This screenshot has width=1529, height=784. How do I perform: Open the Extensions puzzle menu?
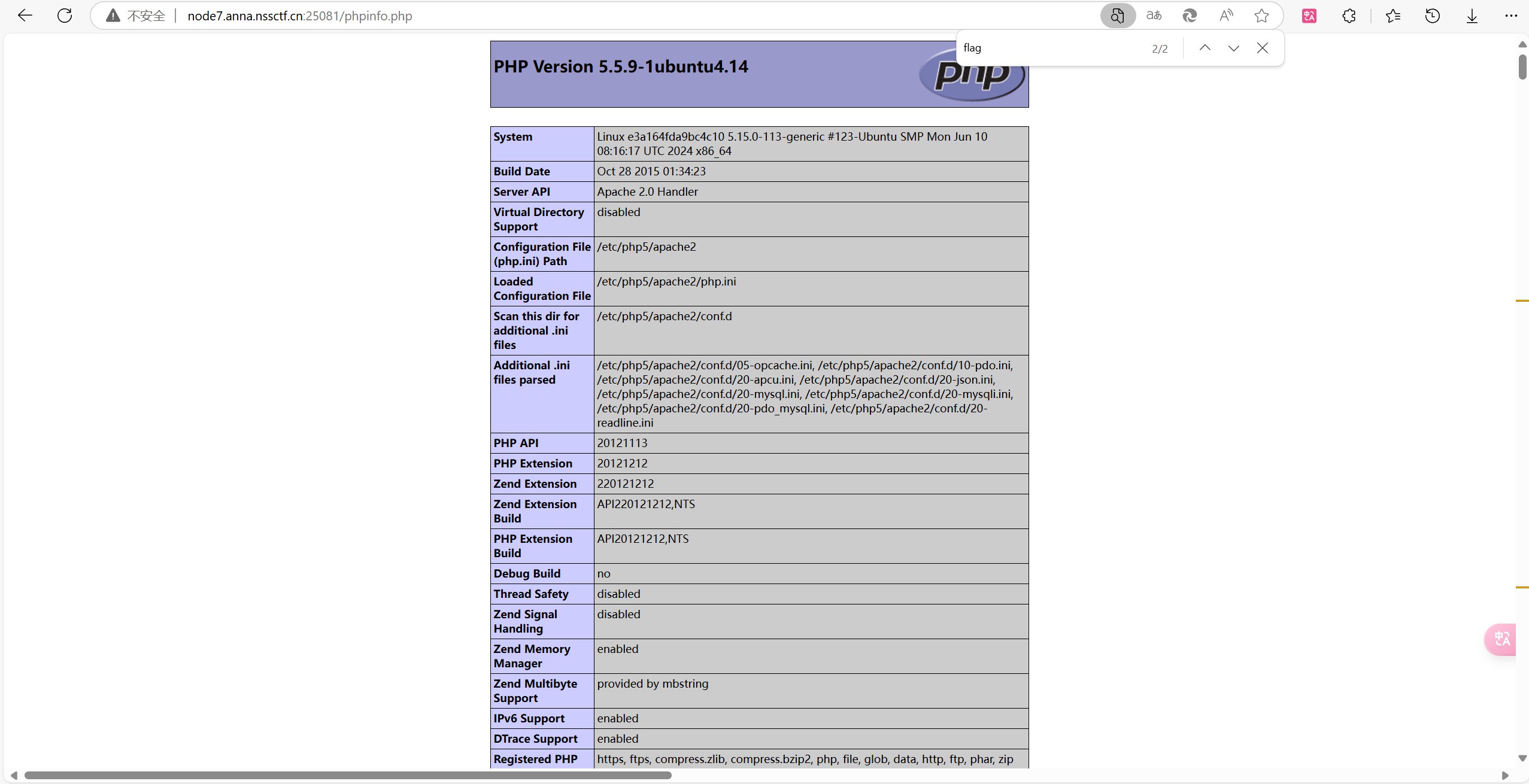point(1349,16)
